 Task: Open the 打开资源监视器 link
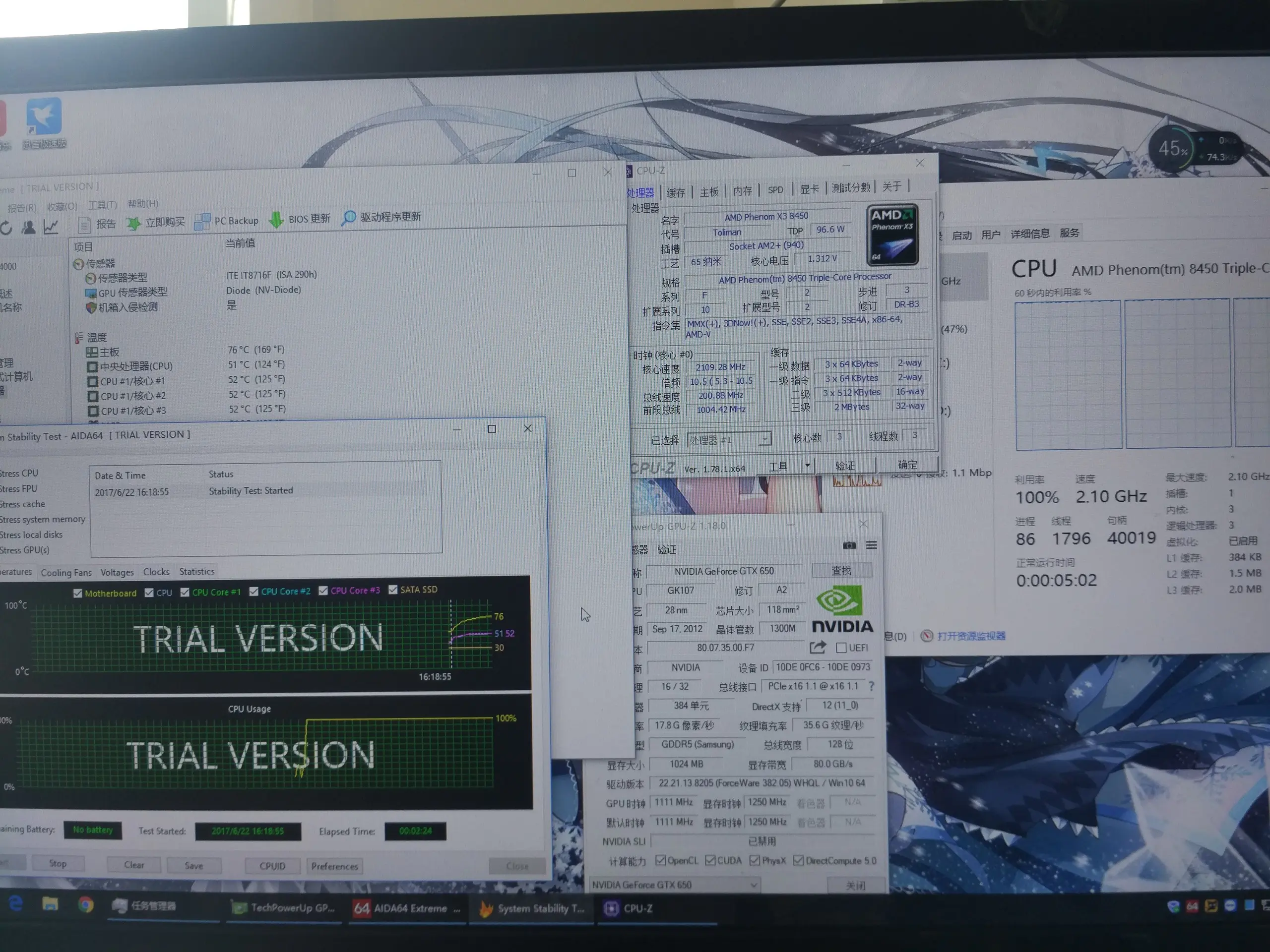point(971,636)
